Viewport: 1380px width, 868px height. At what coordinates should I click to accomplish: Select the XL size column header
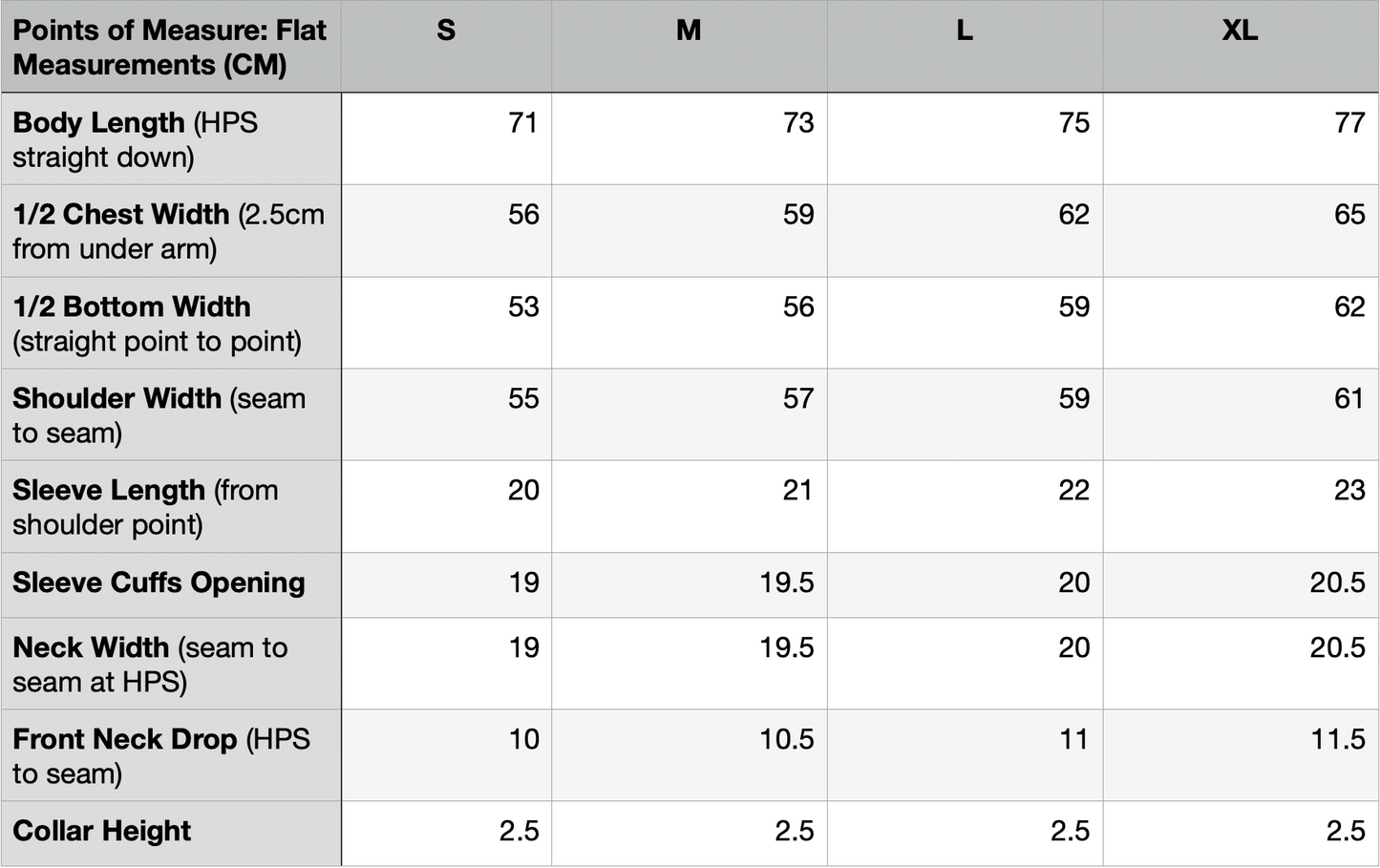pyautogui.click(x=1240, y=31)
